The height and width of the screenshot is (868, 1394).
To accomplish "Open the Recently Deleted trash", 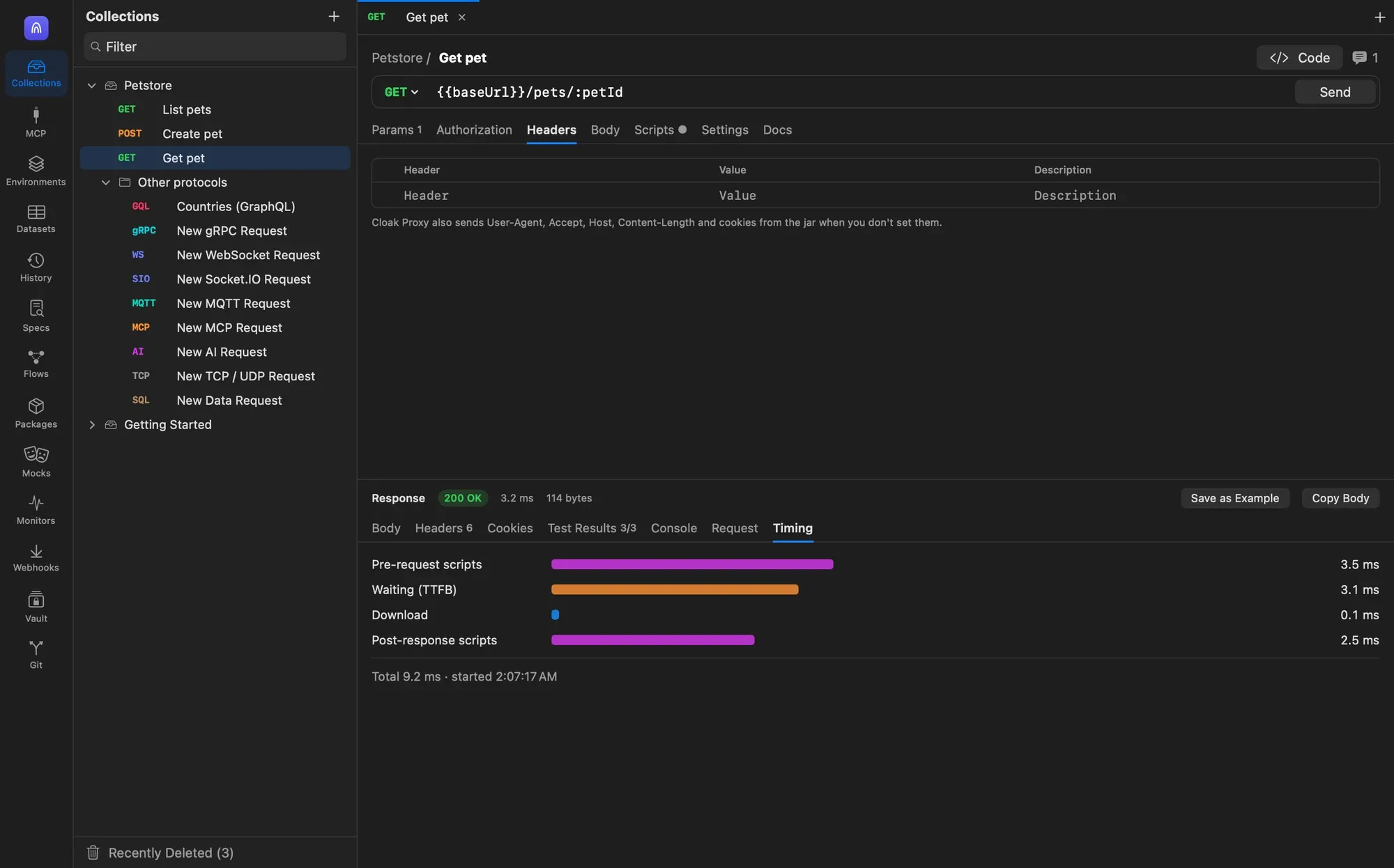I will point(160,853).
